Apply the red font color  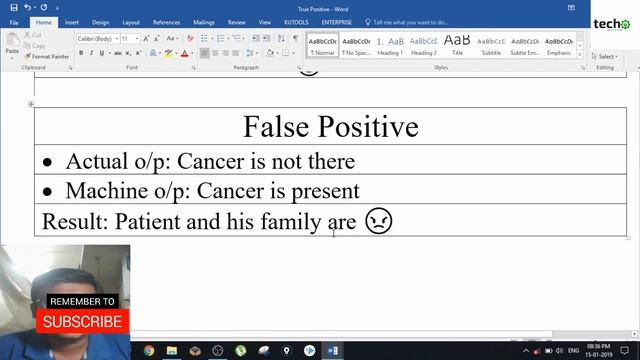pos(184,53)
